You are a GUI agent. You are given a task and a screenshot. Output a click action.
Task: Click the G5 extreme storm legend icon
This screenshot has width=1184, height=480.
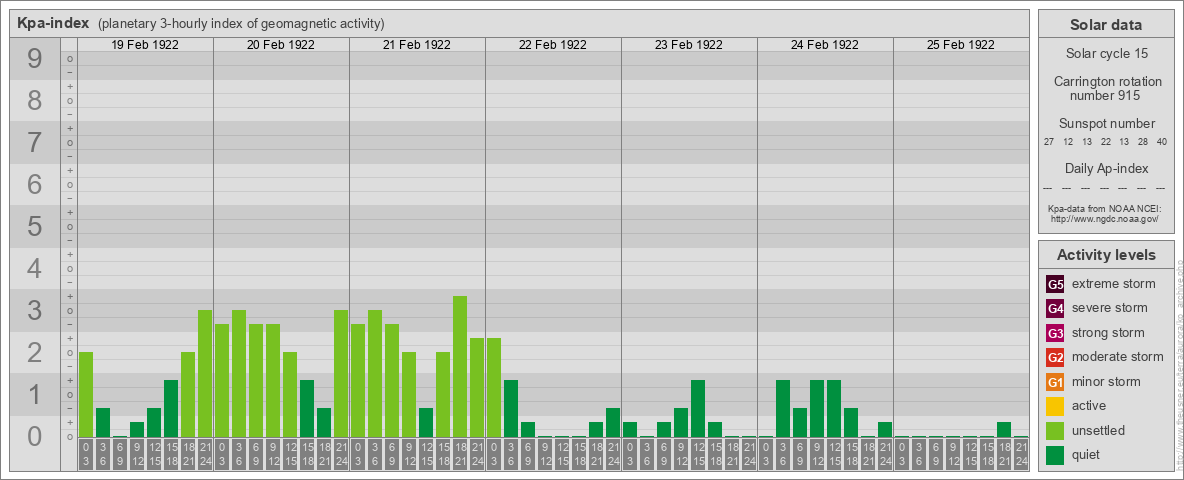tap(1055, 284)
